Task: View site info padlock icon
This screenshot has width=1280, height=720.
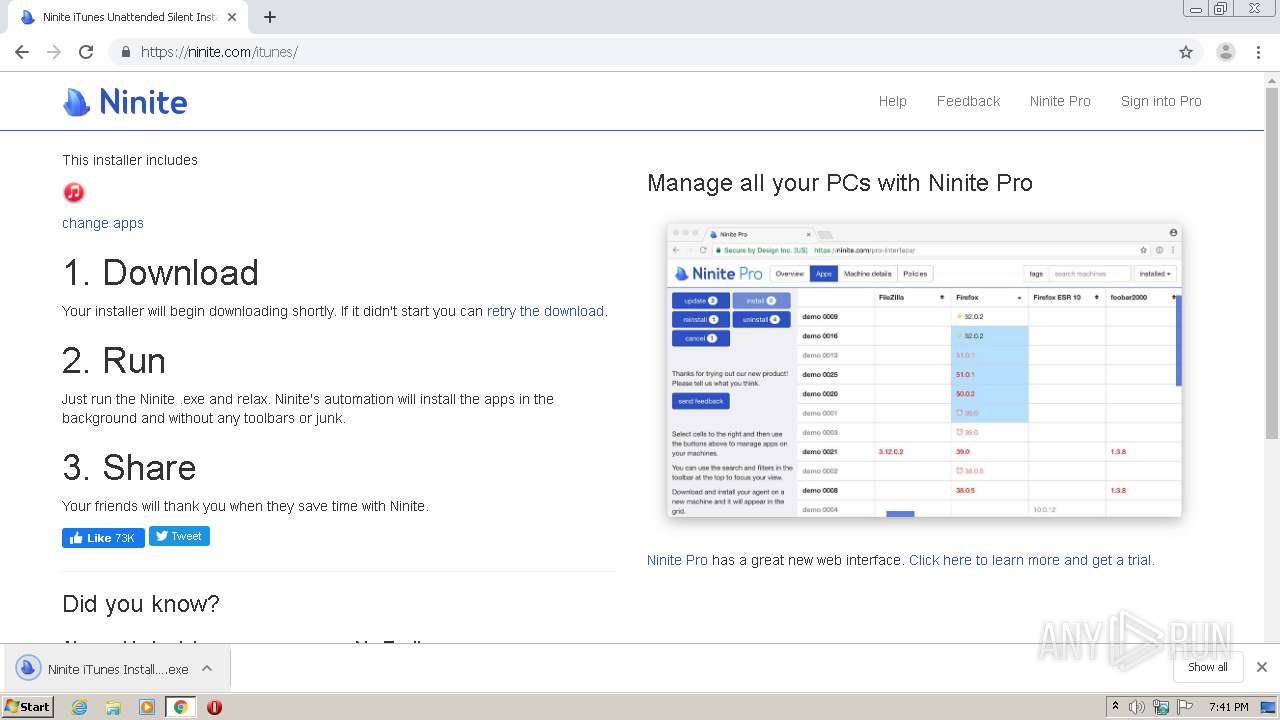Action: [x=126, y=52]
